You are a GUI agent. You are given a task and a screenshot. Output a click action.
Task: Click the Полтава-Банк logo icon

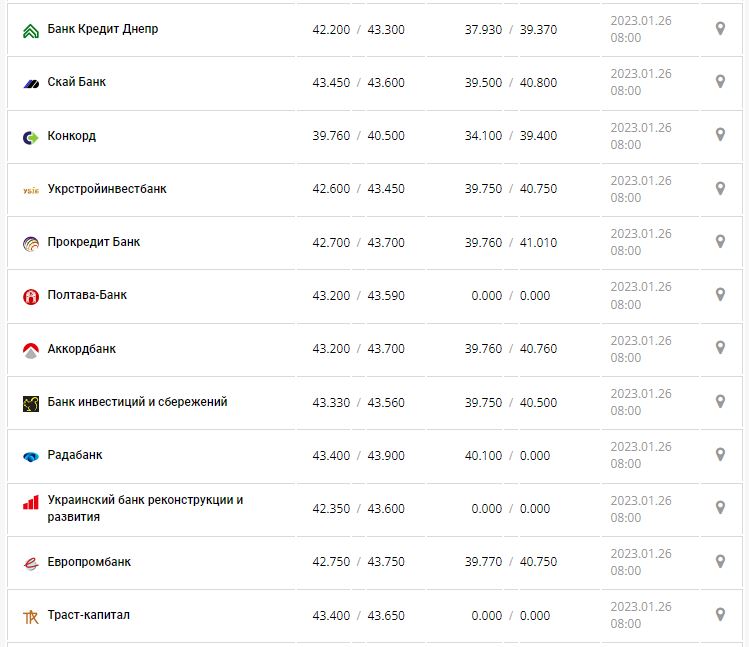point(31,297)
